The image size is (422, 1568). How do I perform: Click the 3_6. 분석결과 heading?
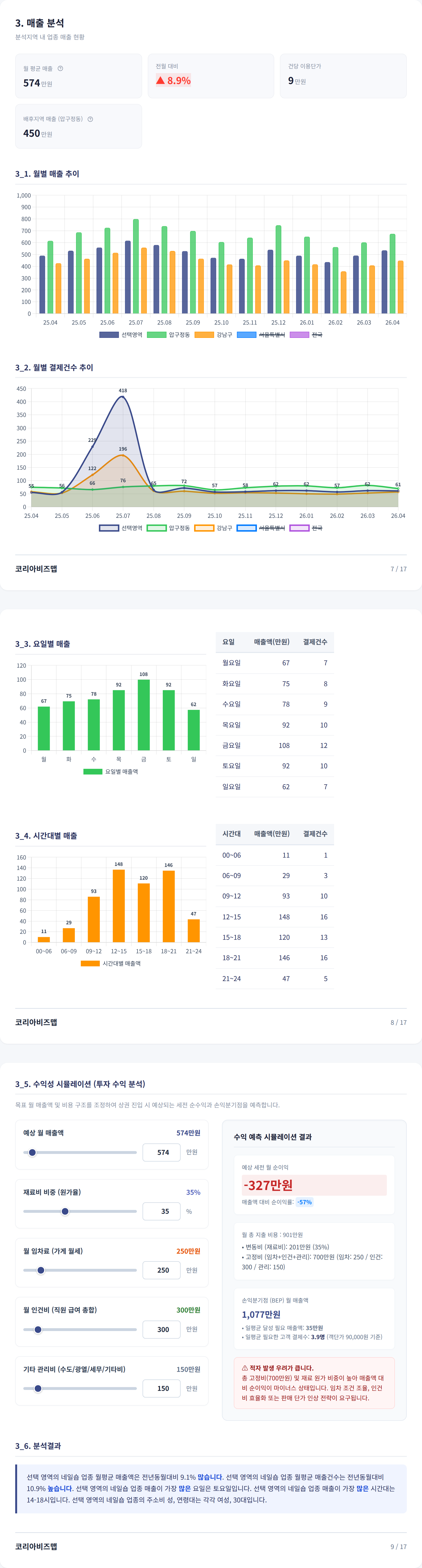click(38, 1446)
